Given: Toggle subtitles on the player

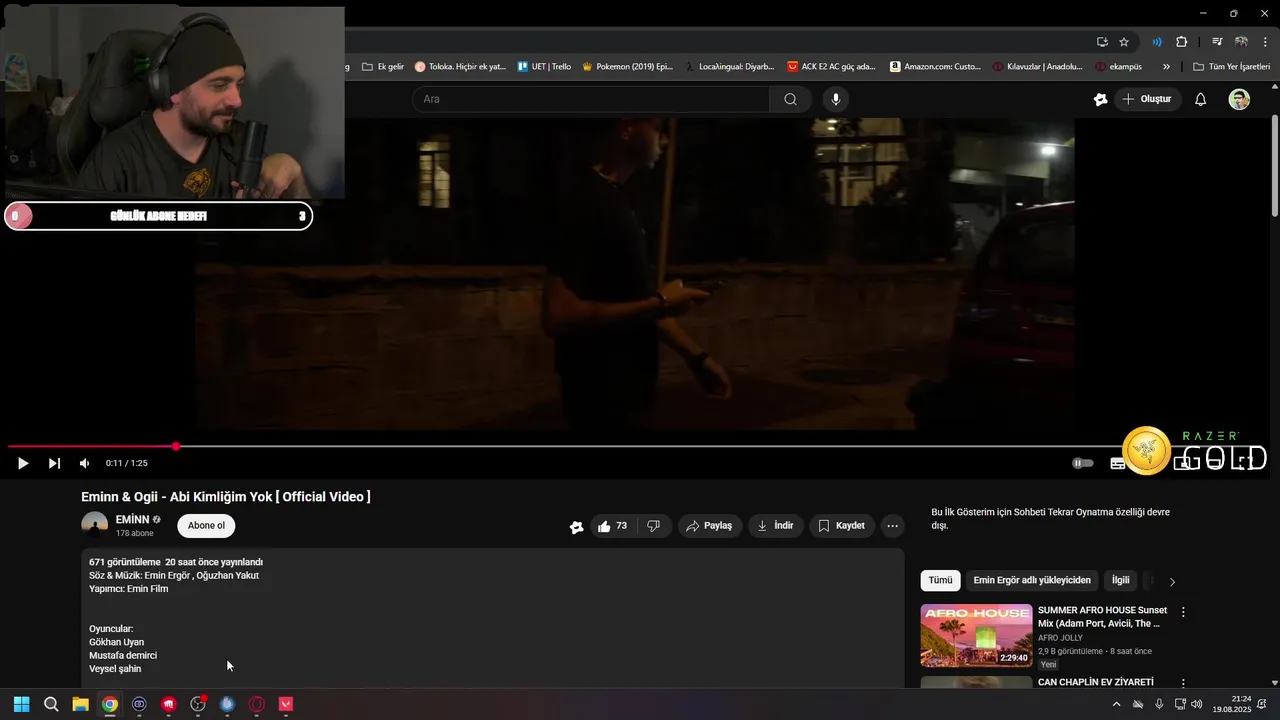Looking at the screenshot, I should (x=1117, y=463).
